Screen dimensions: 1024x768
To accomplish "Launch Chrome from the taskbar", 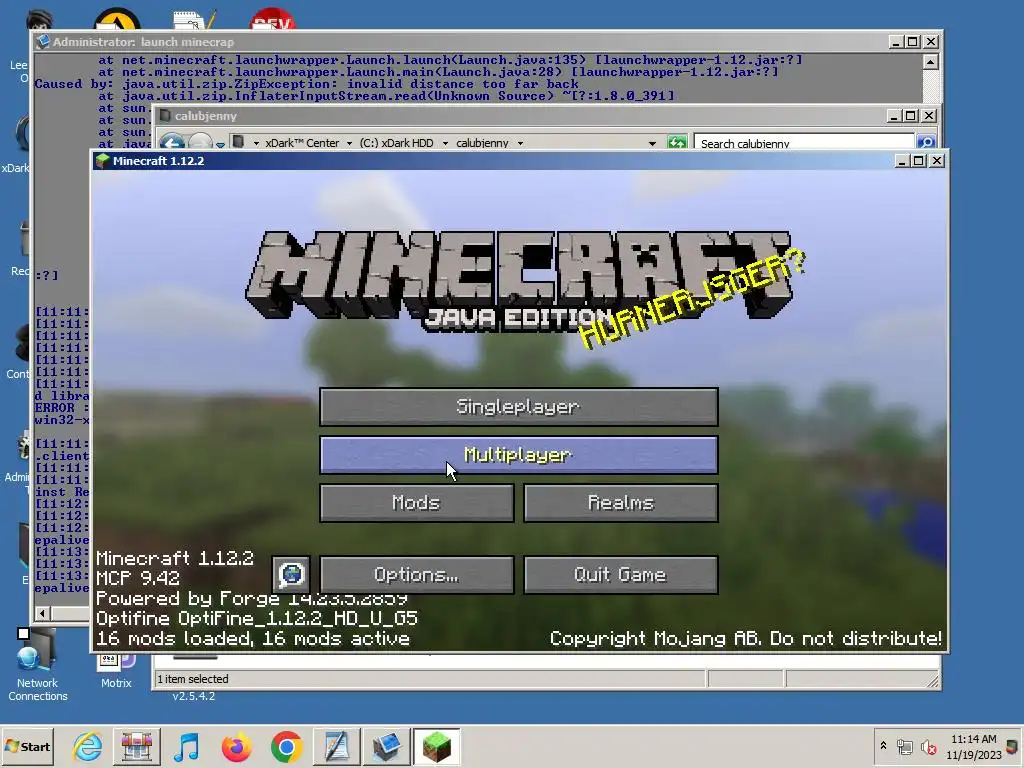I will point(286,746).
